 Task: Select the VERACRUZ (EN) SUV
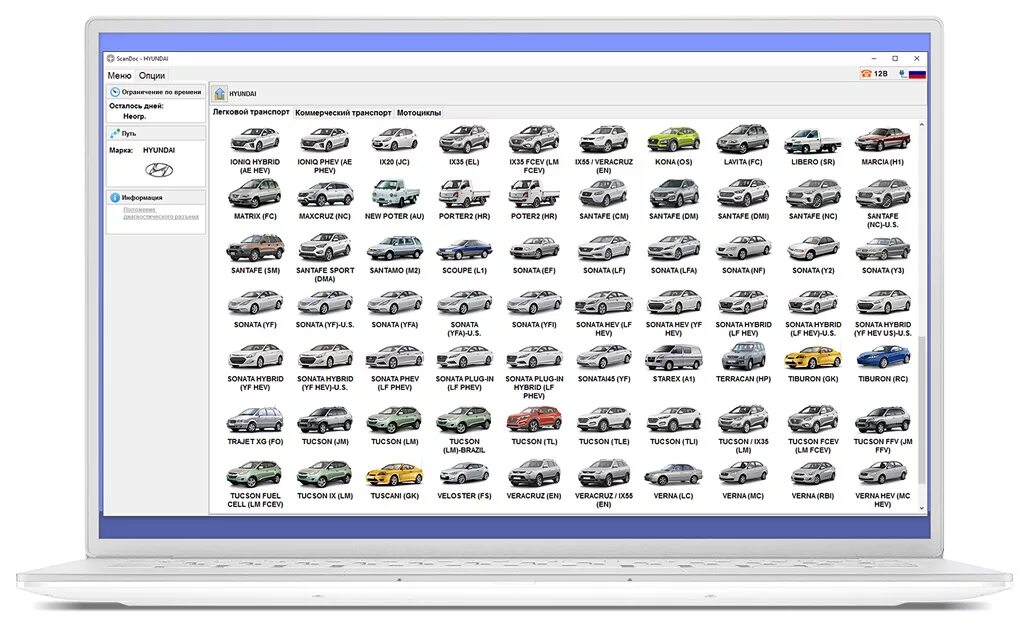pyautogui.click(x=534, y=479)
